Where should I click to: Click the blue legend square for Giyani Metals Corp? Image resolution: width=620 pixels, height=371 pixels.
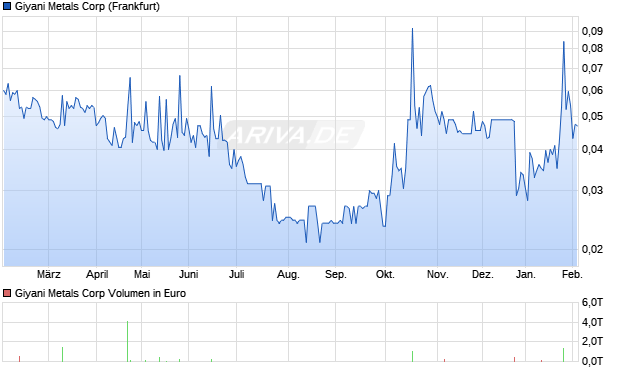7,7
